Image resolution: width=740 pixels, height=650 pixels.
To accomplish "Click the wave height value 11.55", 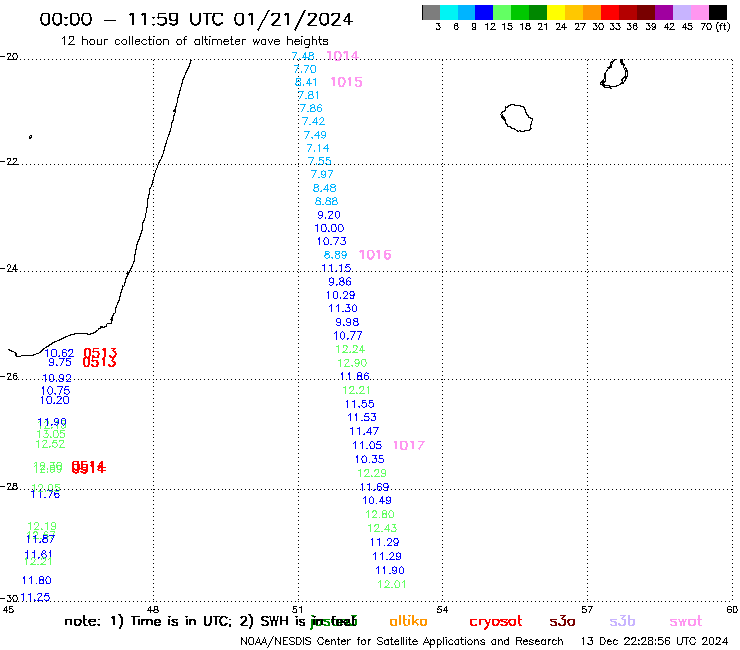I will [x=360, y=404].
